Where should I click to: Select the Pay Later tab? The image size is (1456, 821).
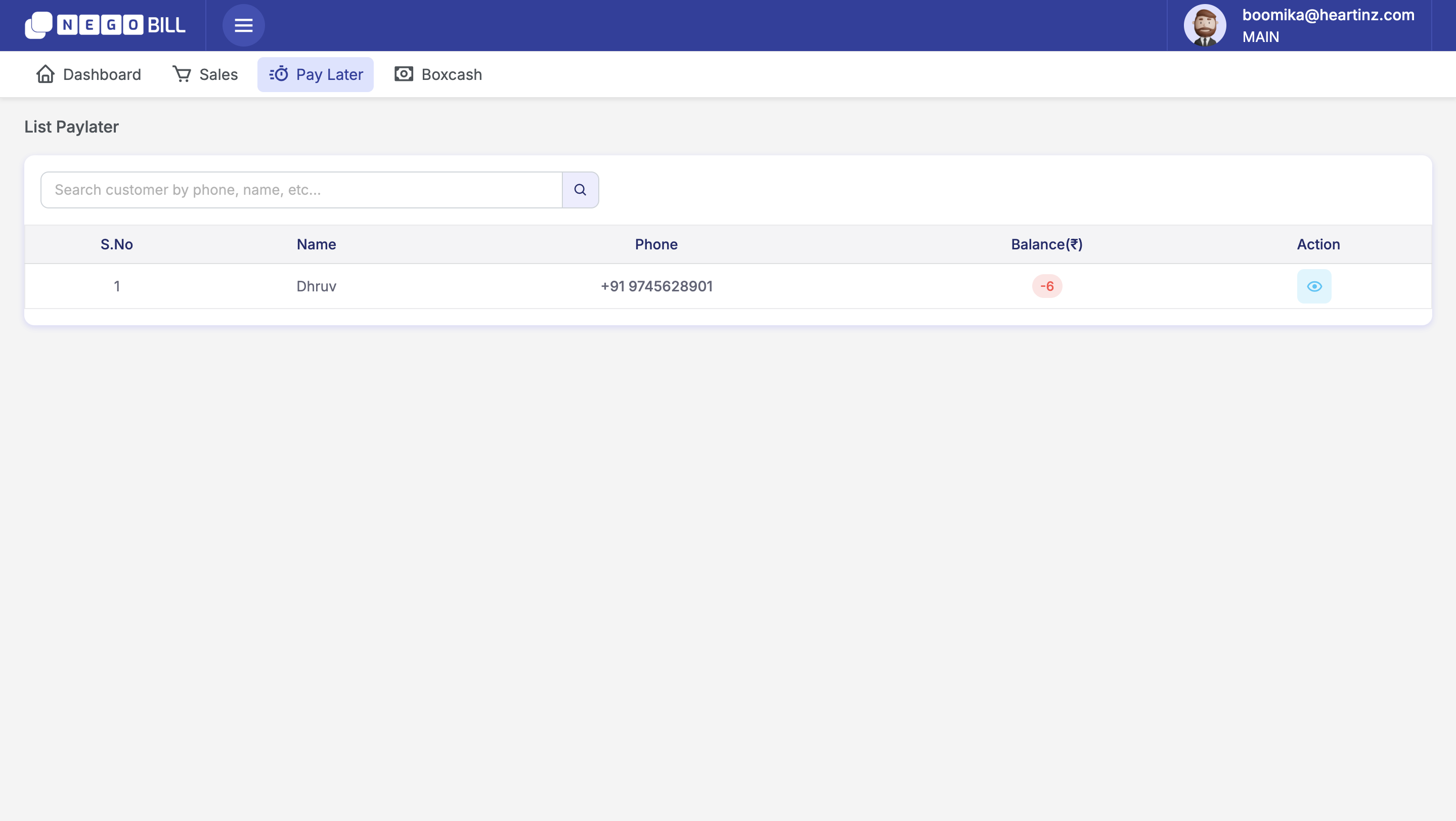[316, 75]
